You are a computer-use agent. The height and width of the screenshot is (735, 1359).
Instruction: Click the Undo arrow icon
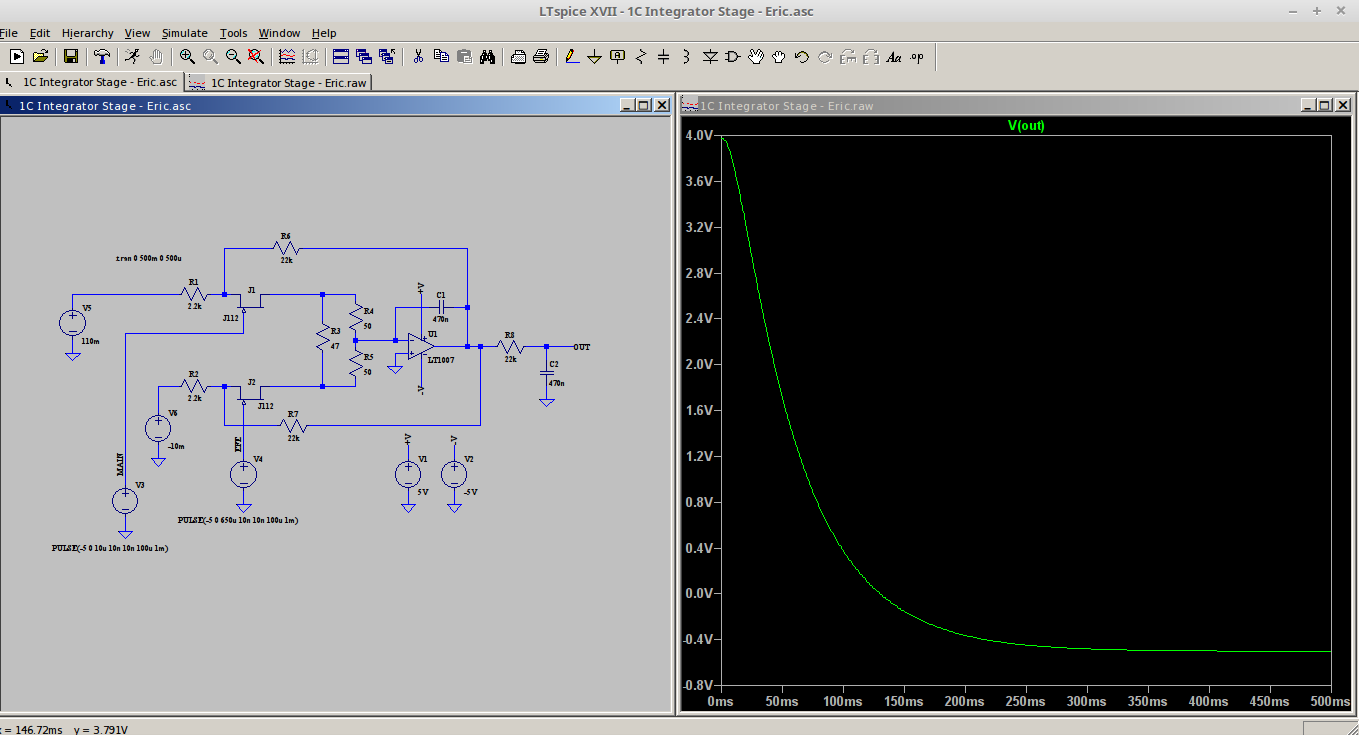point(801,57)
